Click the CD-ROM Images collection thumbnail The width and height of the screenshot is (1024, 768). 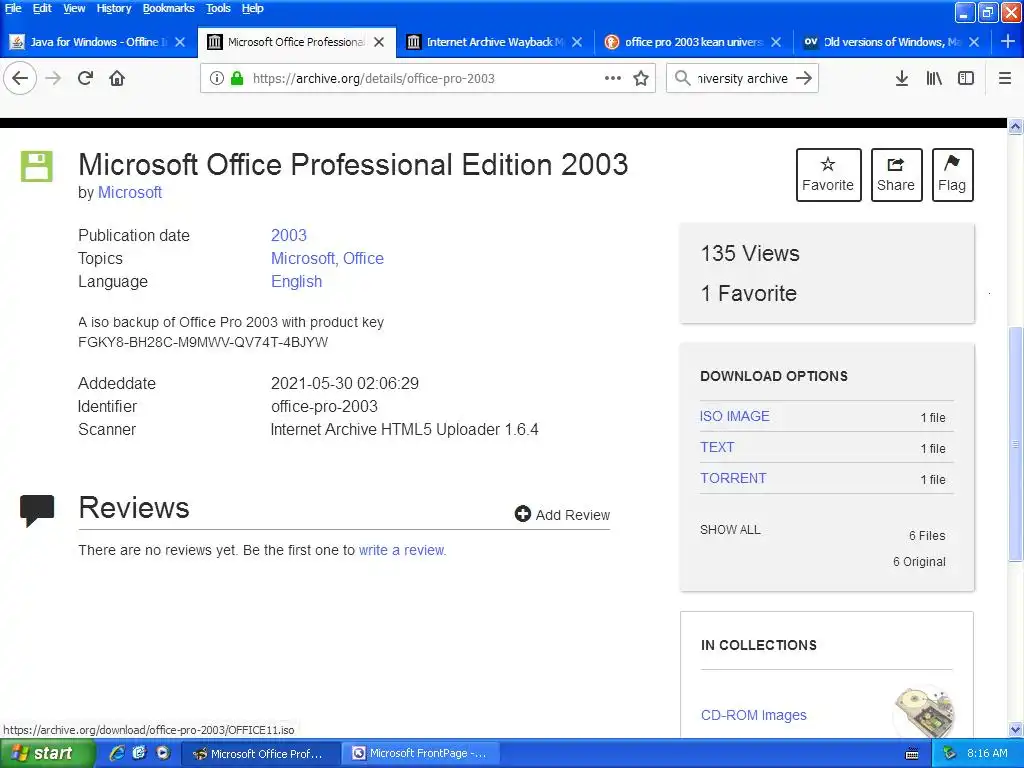pos(923,712)
